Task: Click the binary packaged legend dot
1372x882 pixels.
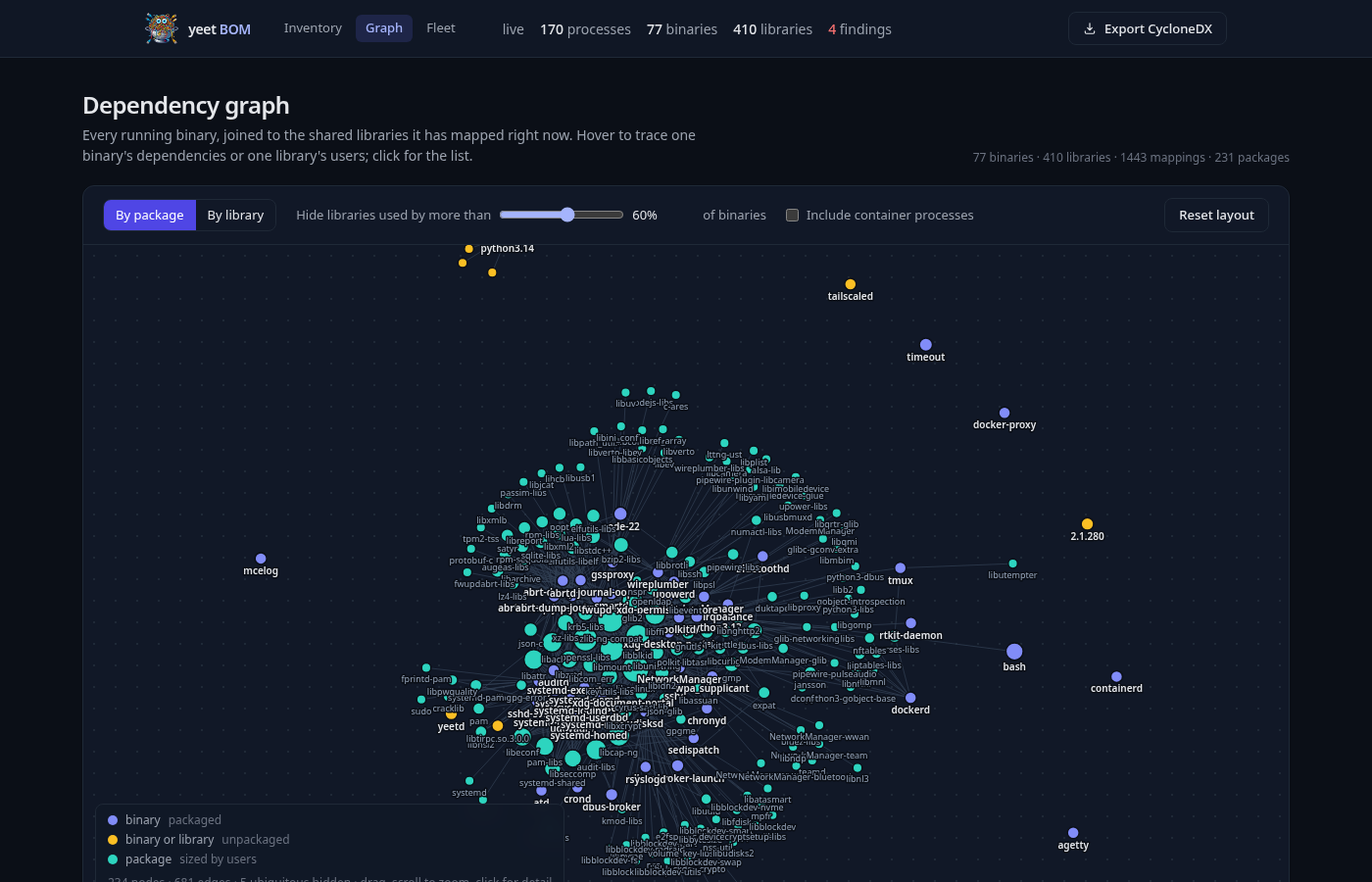Action: [x=113, y=820]
